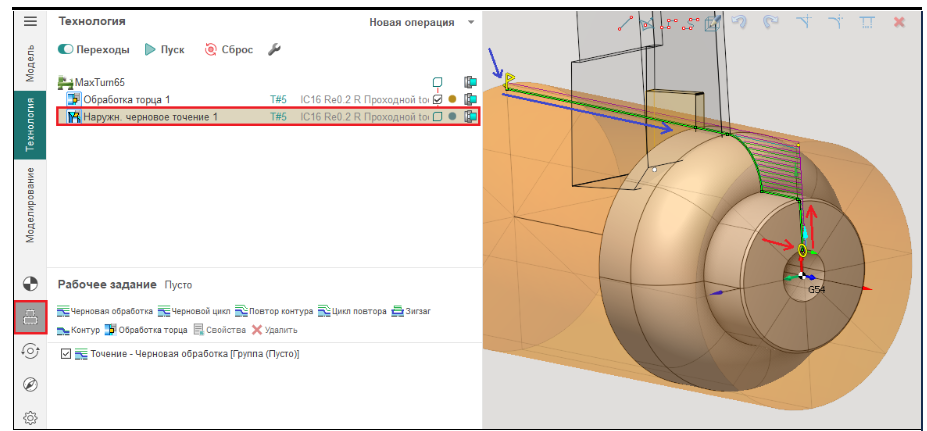Switch to the Моделирование tab
Screen dimensions: 927x431
tap(30, 204)
